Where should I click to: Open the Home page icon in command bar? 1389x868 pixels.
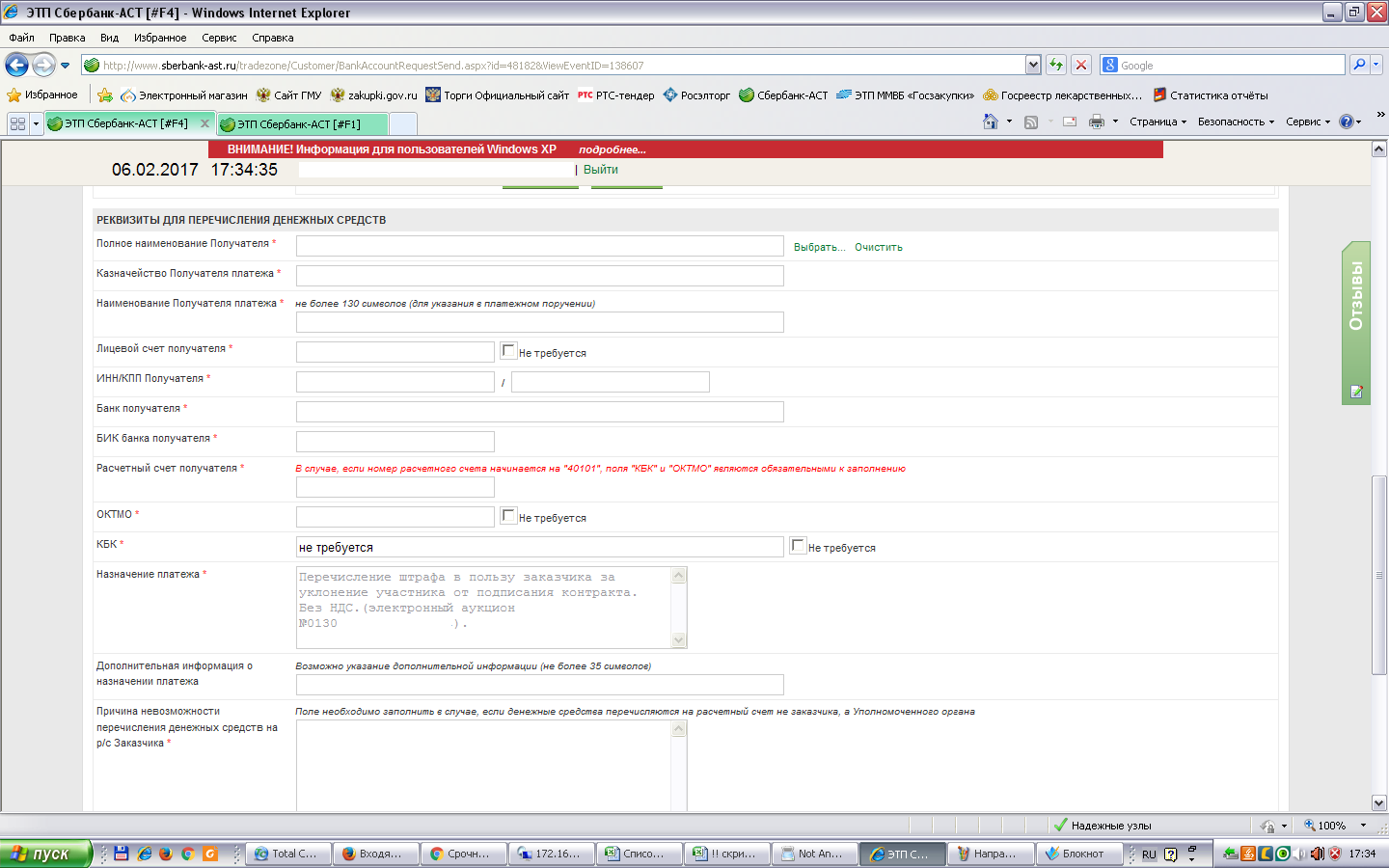tap(990, 122)
